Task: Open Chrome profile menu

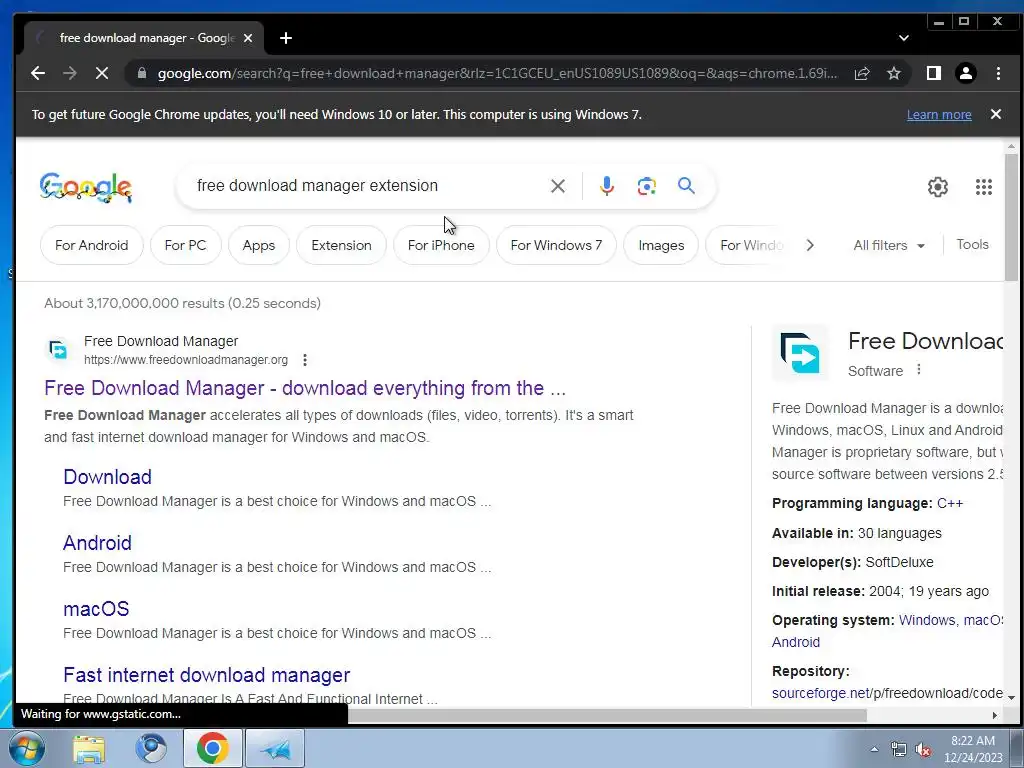Action: click(x=966, y=73)
